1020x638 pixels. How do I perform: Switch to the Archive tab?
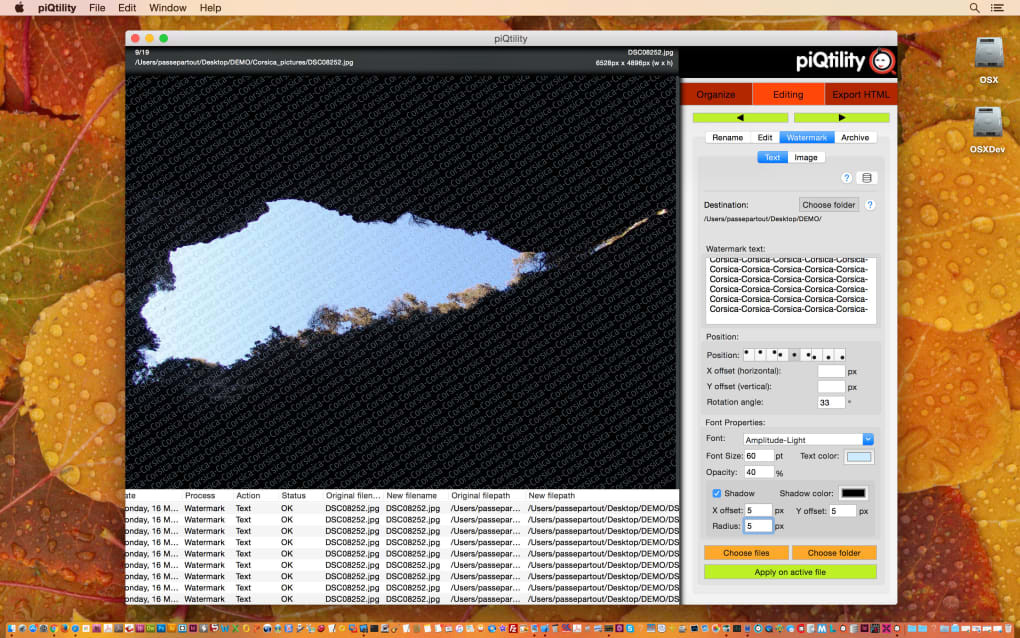[854, 137]
